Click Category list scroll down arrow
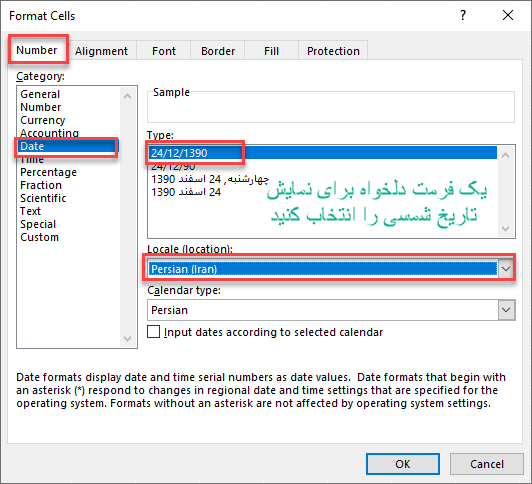Image resolution: width=532 pixels, height=484 pixels. click(x=128, y=338)
